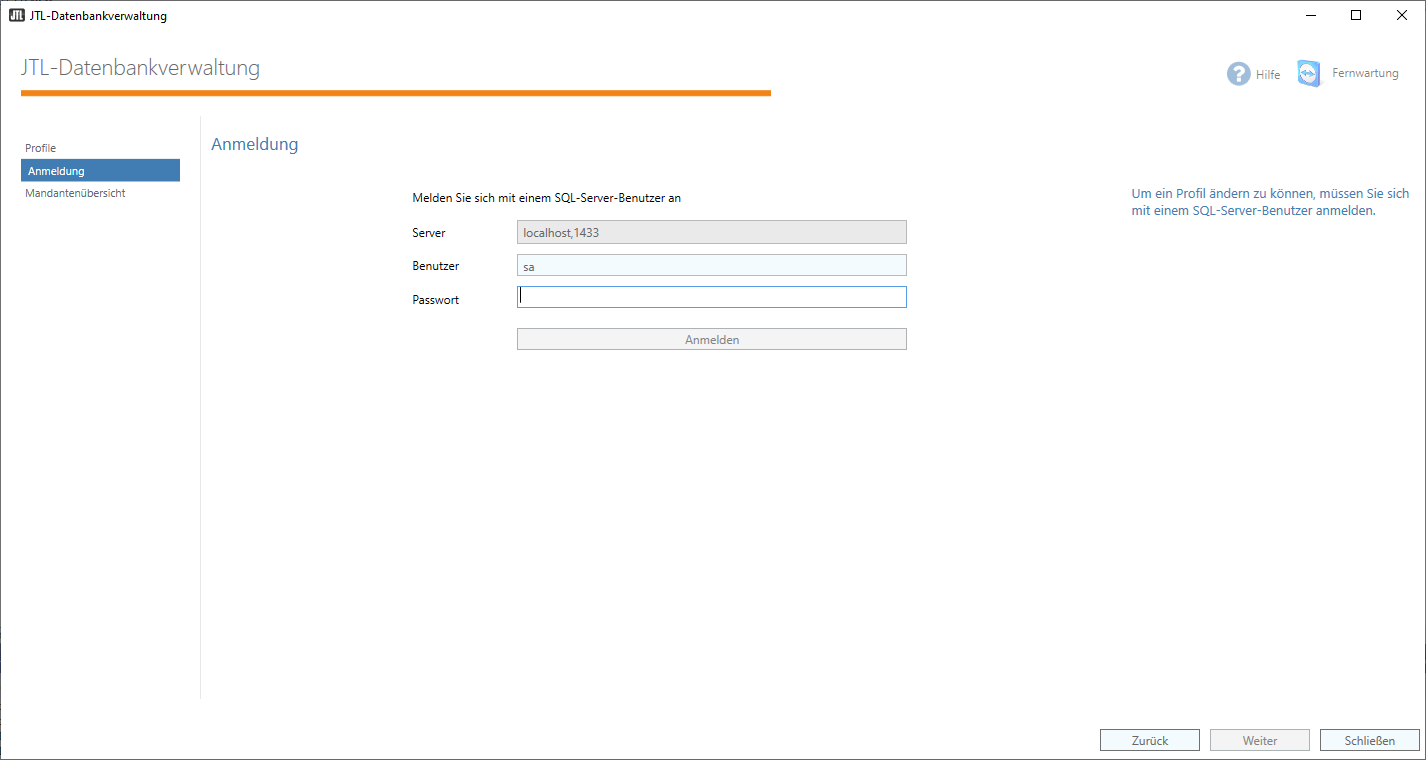The image size is (1426, 760).
Task: Launch the Fernwartung TeamViewer icon
Action: (x=1309, y=74)
